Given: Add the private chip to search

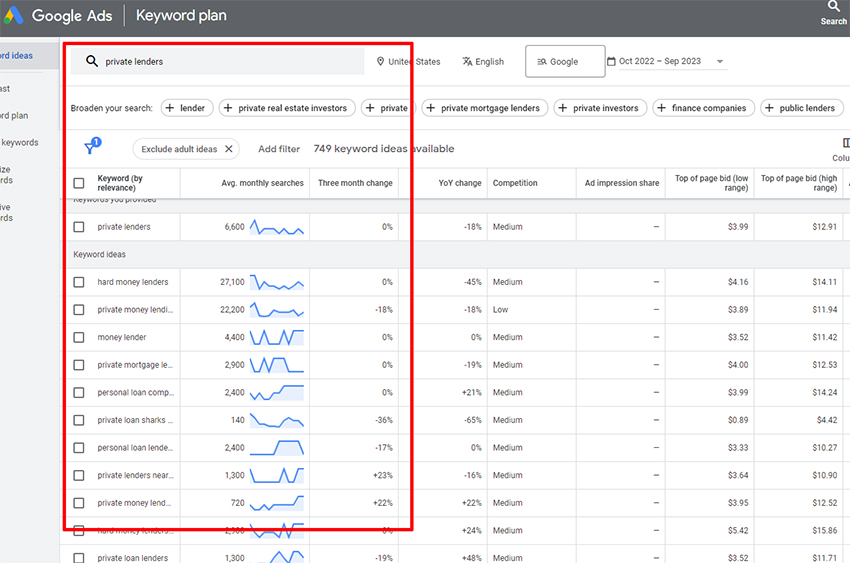Looking at the screenshot, I should coord(388,108).
